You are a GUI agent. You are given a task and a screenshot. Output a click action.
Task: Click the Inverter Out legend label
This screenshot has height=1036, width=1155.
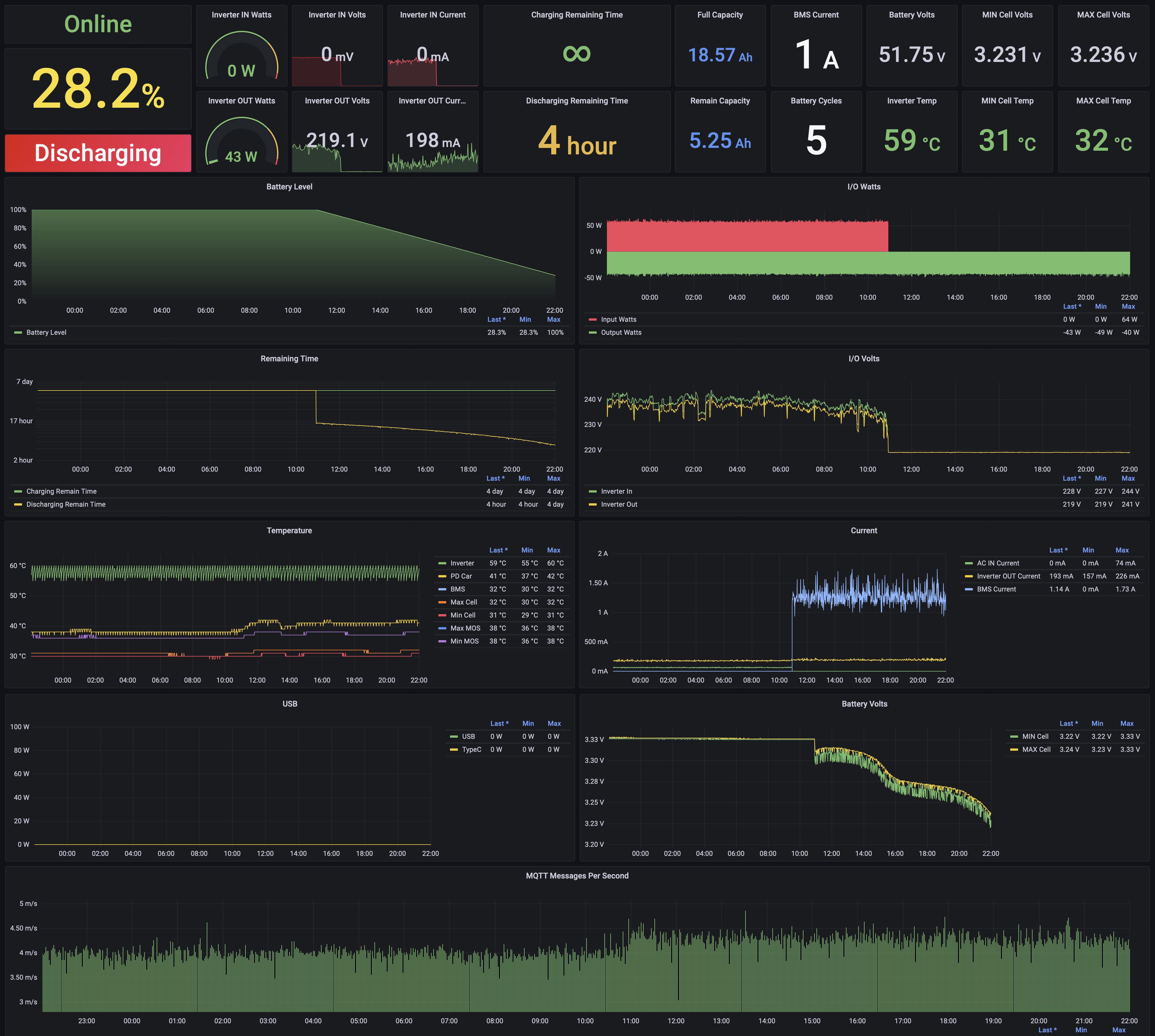click(x=619, y=504)
